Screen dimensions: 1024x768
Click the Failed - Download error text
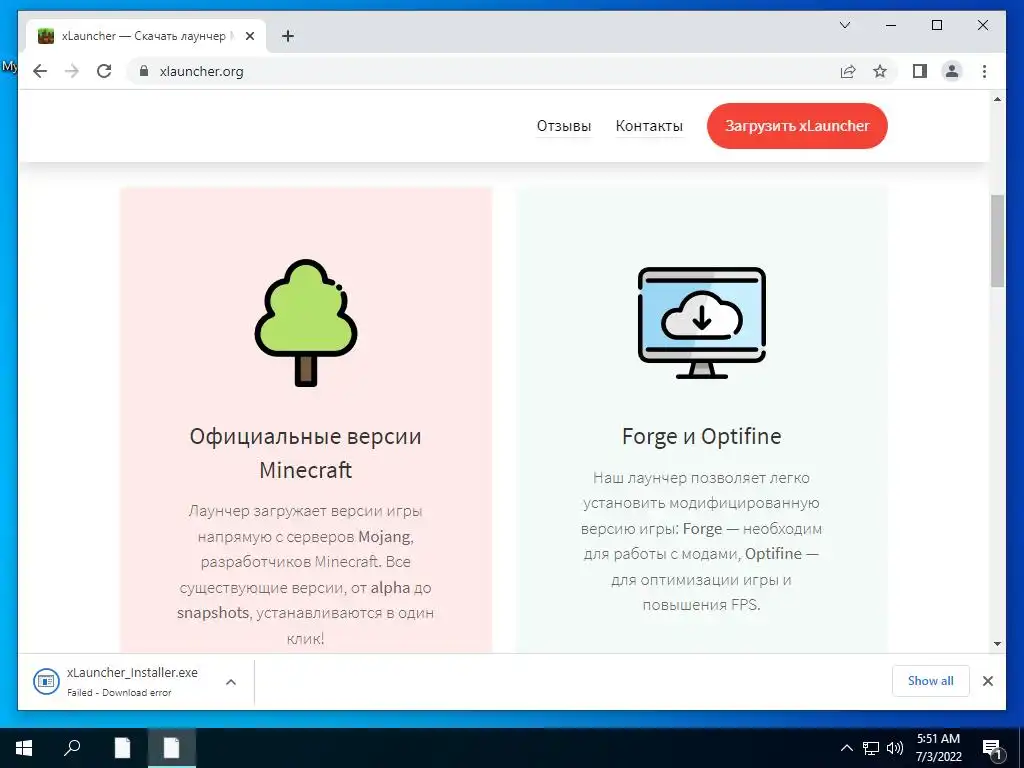(119, 692)
